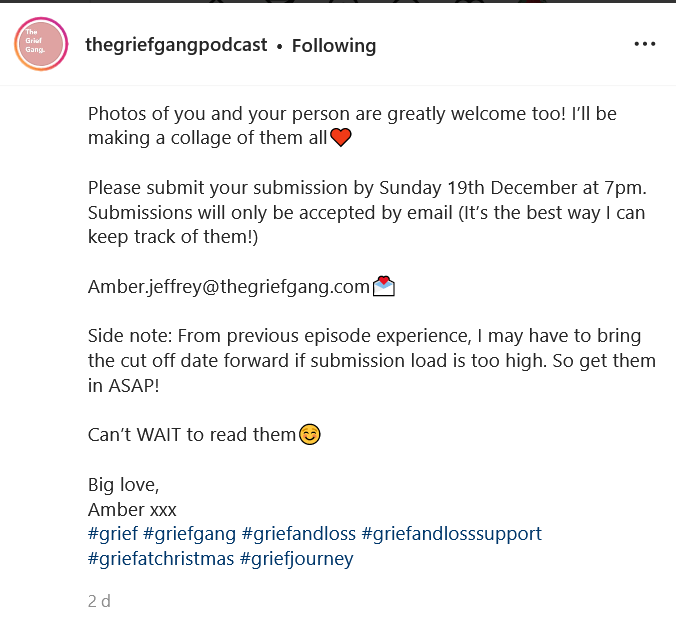Click the 'Photos of you and your person' paragraph

click(350, 114)
